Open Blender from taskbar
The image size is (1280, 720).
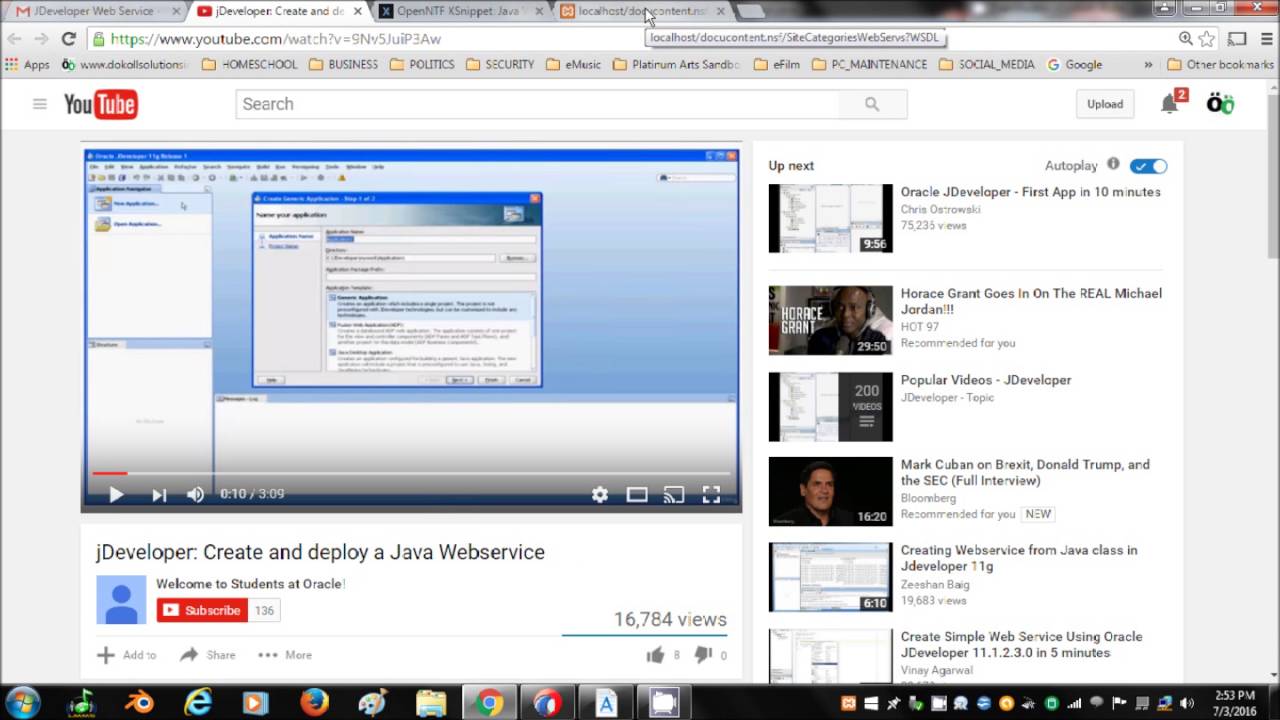coord(140,702)
